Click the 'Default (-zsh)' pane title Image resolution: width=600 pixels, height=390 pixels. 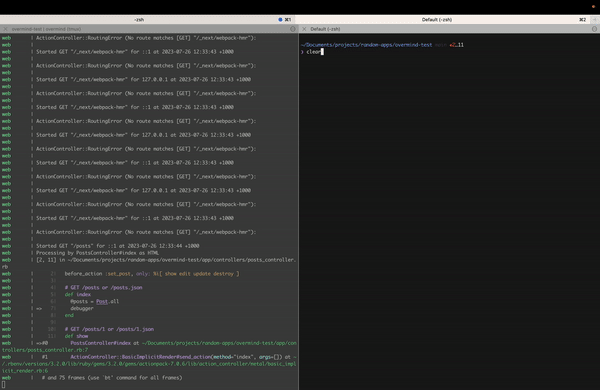pyautogui.click(x=325, y=29)
